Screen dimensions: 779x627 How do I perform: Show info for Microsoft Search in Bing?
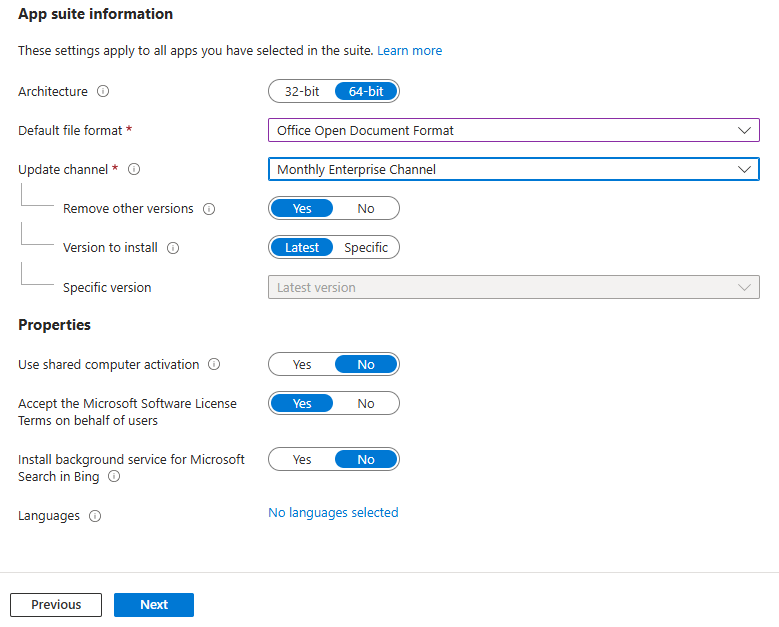[114, 476]
